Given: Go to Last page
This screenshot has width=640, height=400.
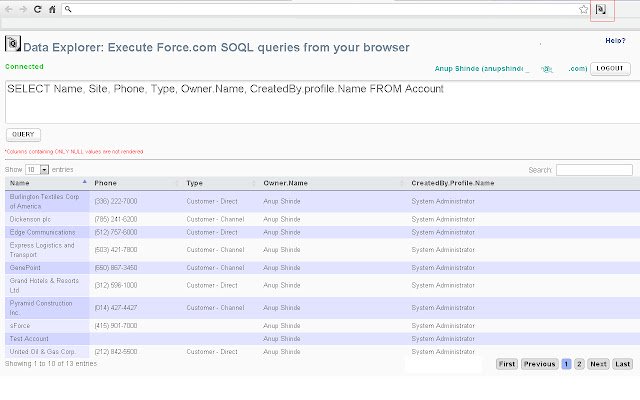Looking at the screenshot, I should coord(622,364).
